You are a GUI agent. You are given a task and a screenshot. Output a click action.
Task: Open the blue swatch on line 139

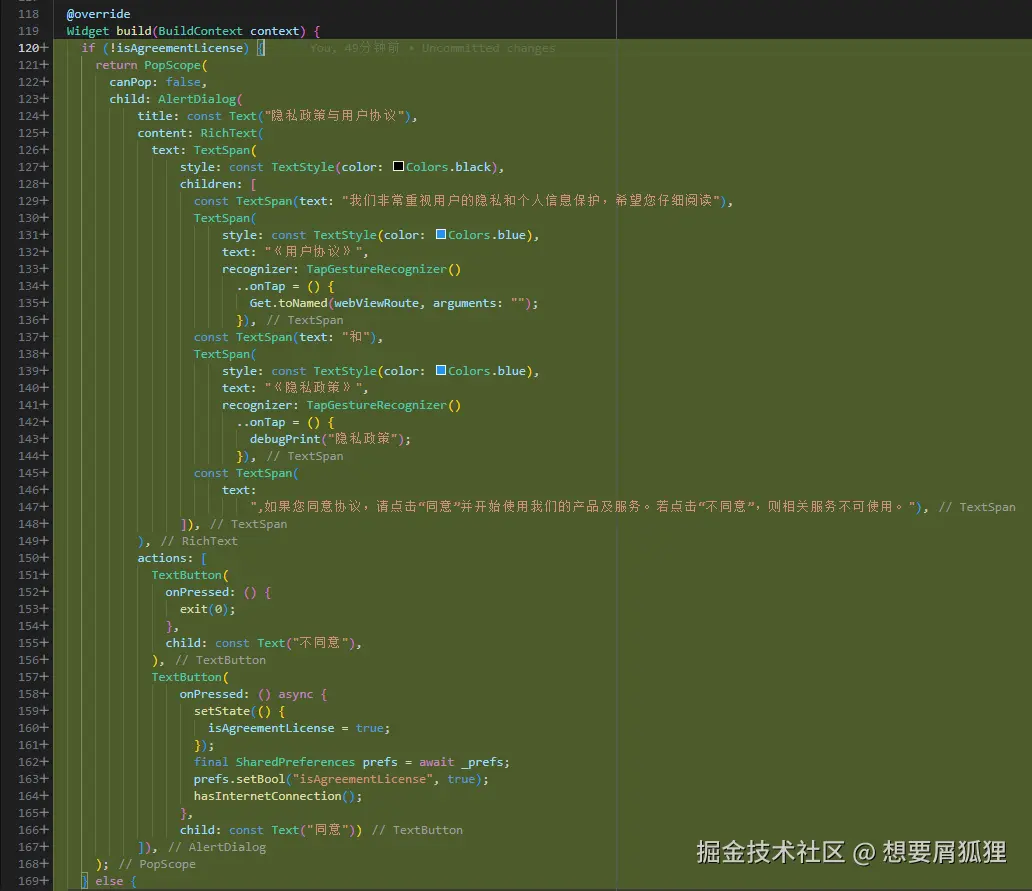pos(441,370)
